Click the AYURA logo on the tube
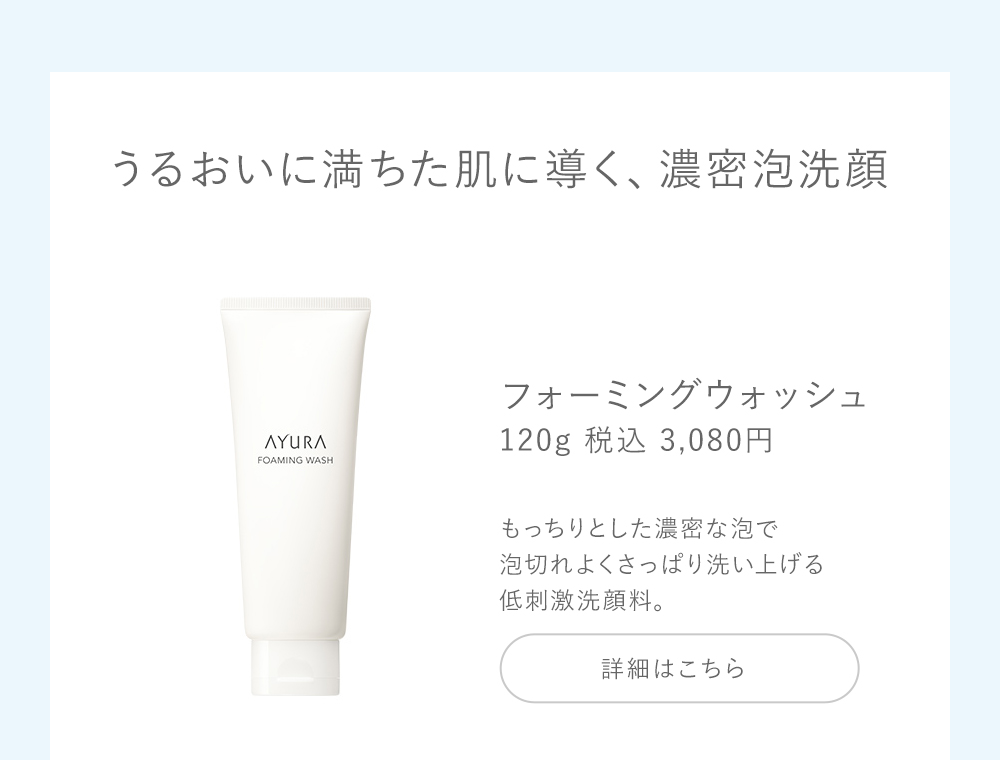This screenshot has height=760, width=1000. pyautogui.click(x=295, y=442)
